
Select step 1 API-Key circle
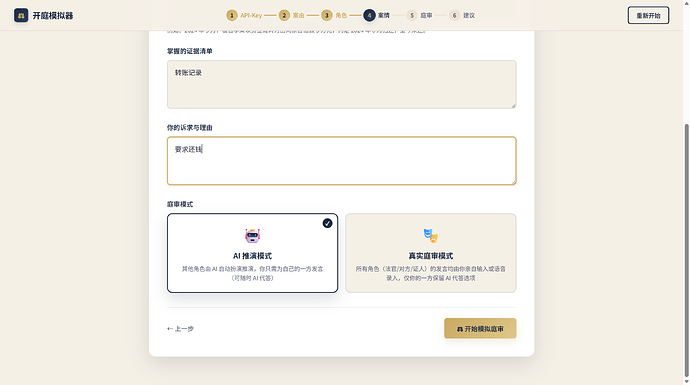(232, 15)
